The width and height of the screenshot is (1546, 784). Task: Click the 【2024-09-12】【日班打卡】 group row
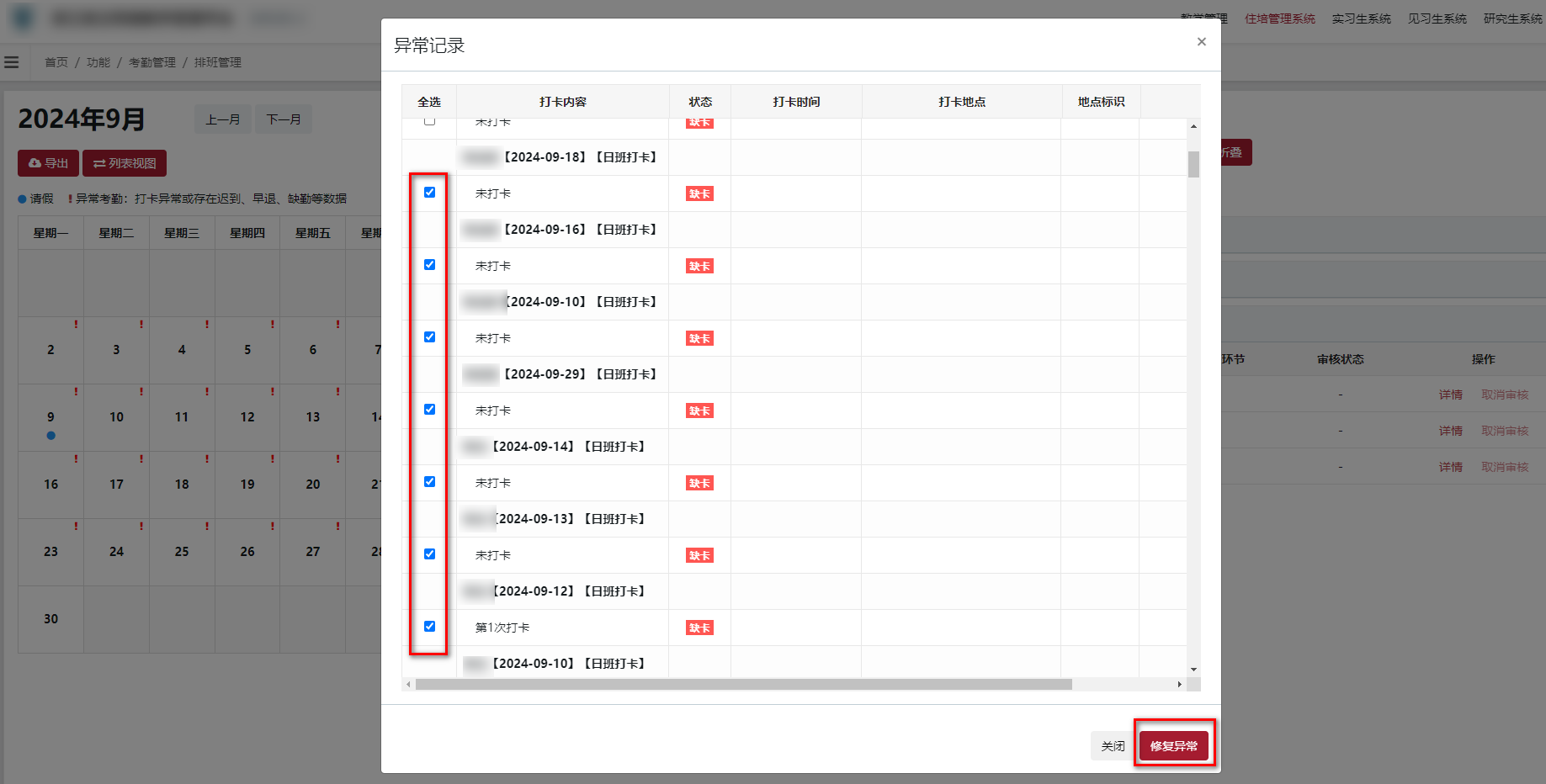794,591
